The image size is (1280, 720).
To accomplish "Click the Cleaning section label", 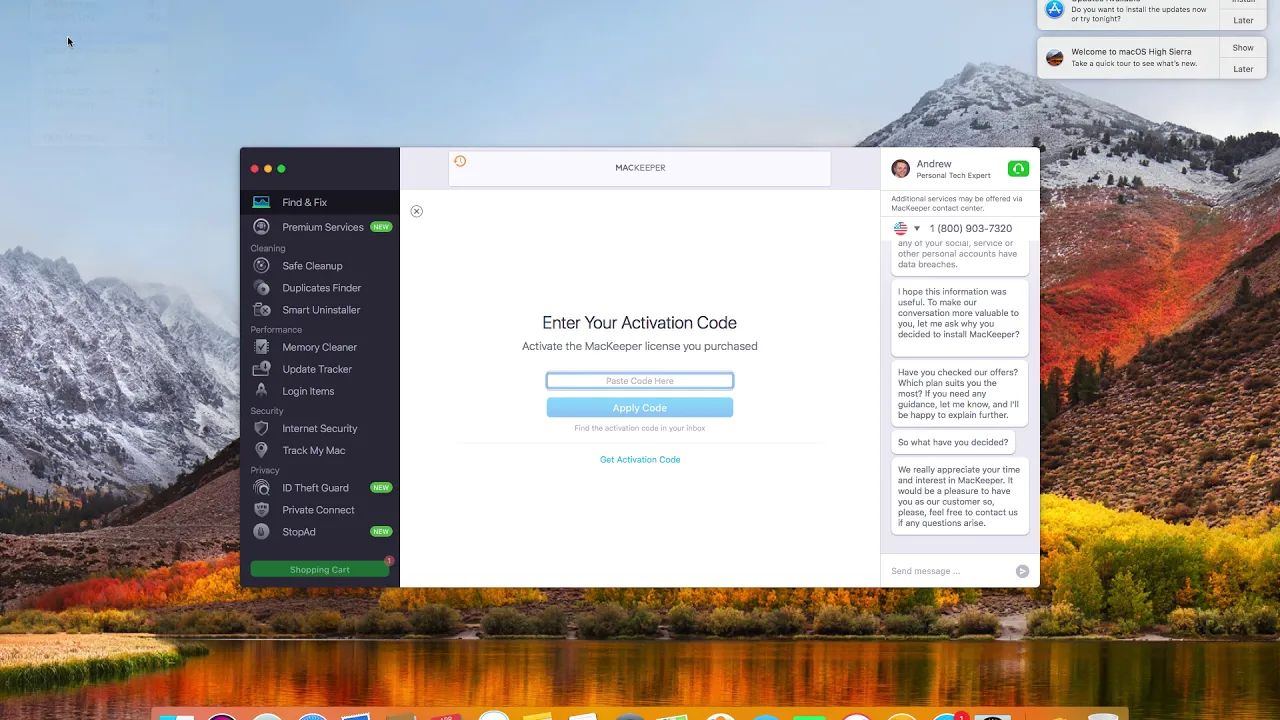I will pos(268,248).
